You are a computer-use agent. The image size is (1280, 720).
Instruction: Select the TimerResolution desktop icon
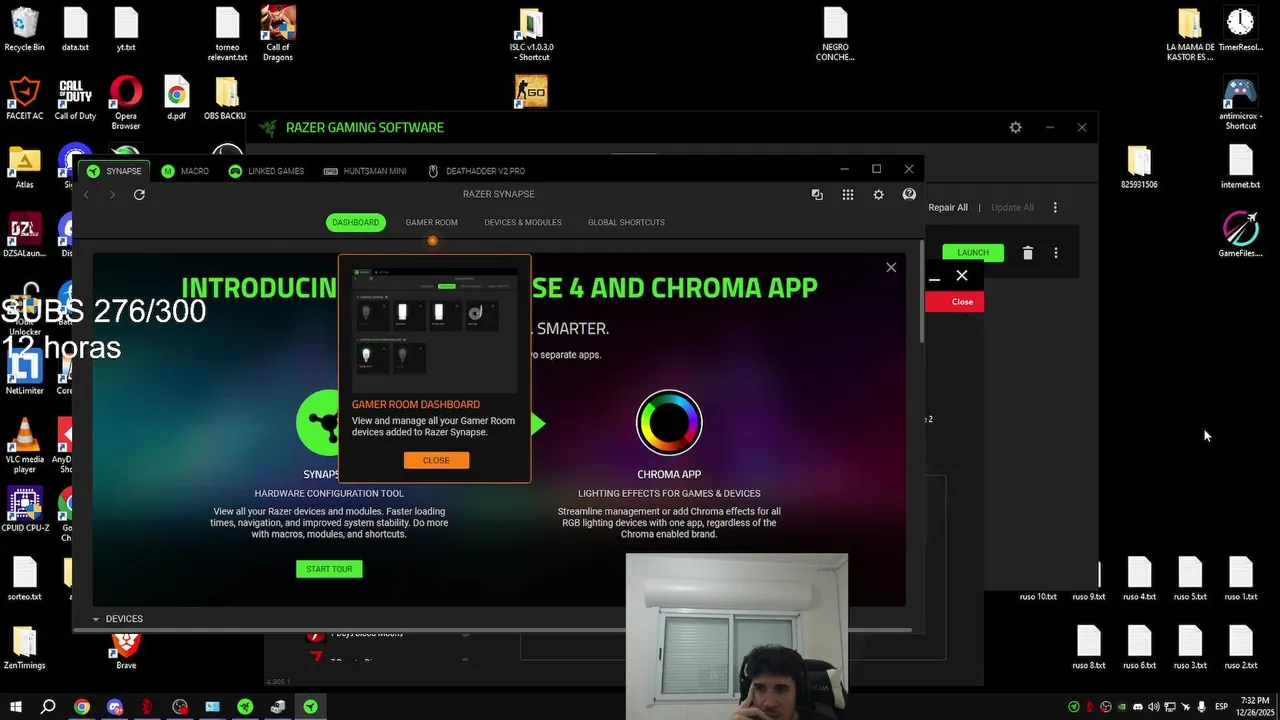(1240, 30)
